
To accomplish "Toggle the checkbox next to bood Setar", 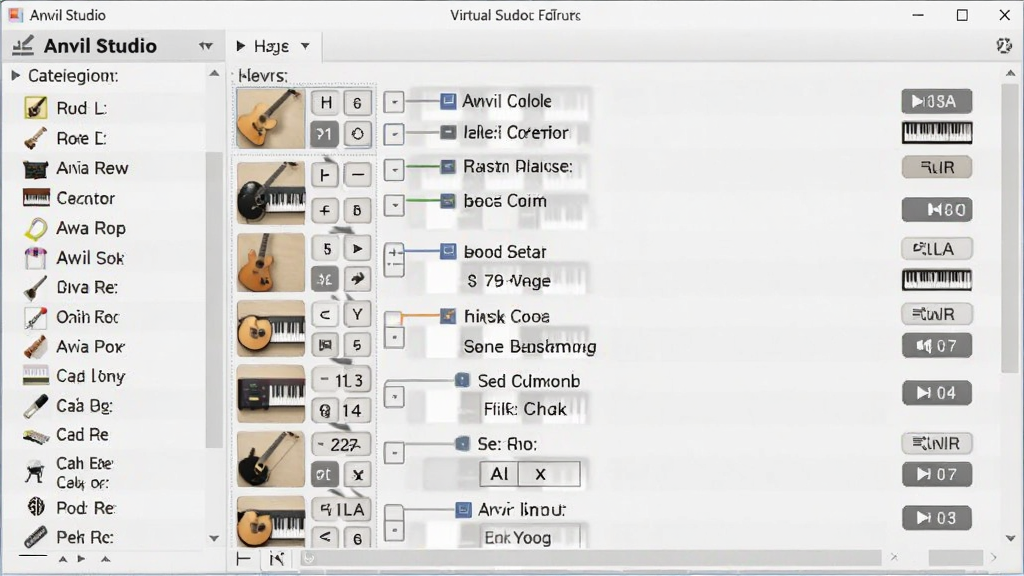I will (448, 251).
